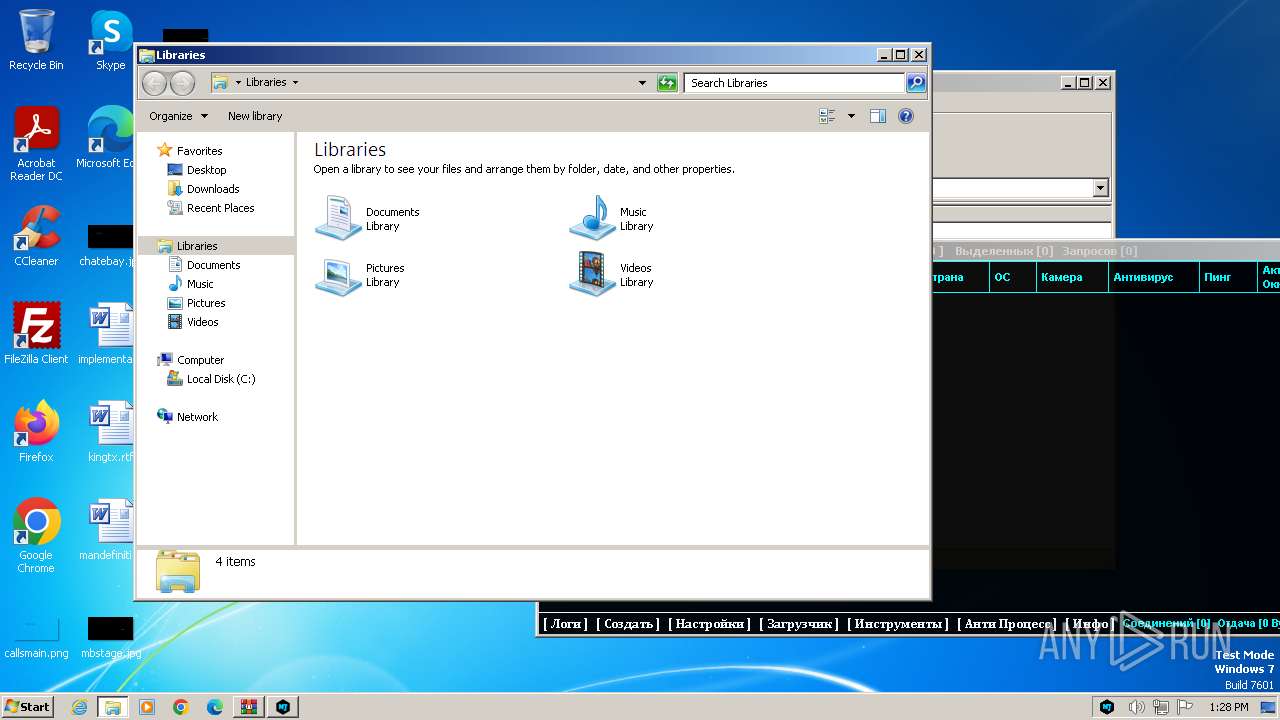Select Desktop under Favorites
The width and height of the screenshot is (1280, 720).
[206, 170]
